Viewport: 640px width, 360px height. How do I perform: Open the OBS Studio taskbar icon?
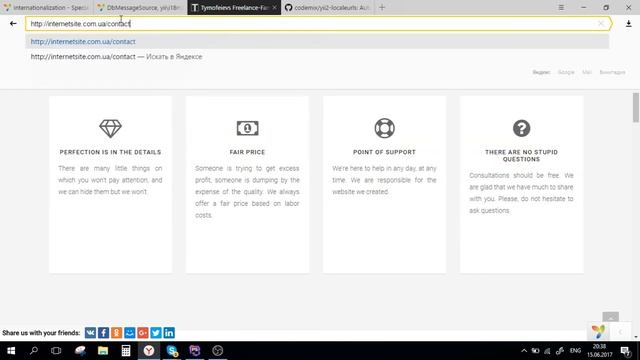218,351
